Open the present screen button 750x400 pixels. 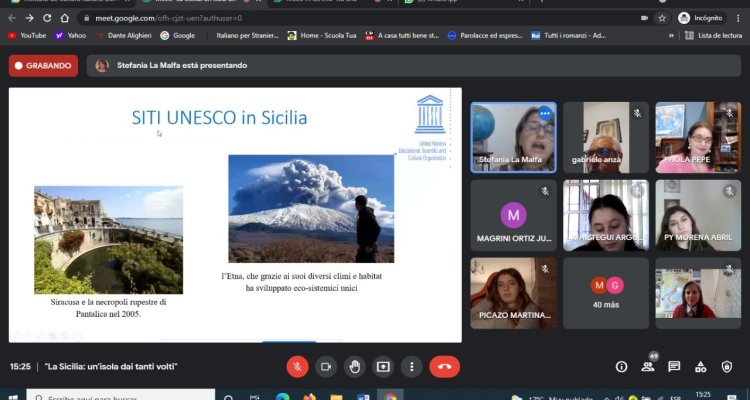[383, 367]
